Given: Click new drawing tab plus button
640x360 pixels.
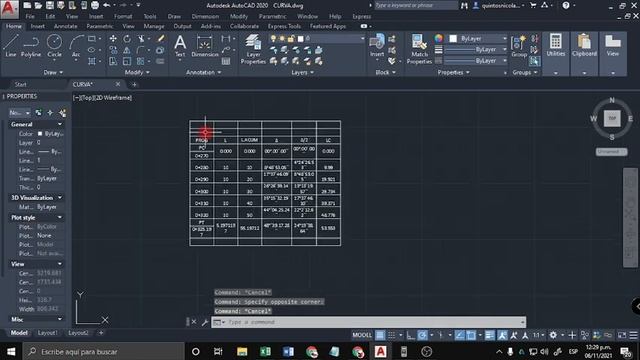Looking at the screenshot, I should pyautogui.click(x=134, y=84).
